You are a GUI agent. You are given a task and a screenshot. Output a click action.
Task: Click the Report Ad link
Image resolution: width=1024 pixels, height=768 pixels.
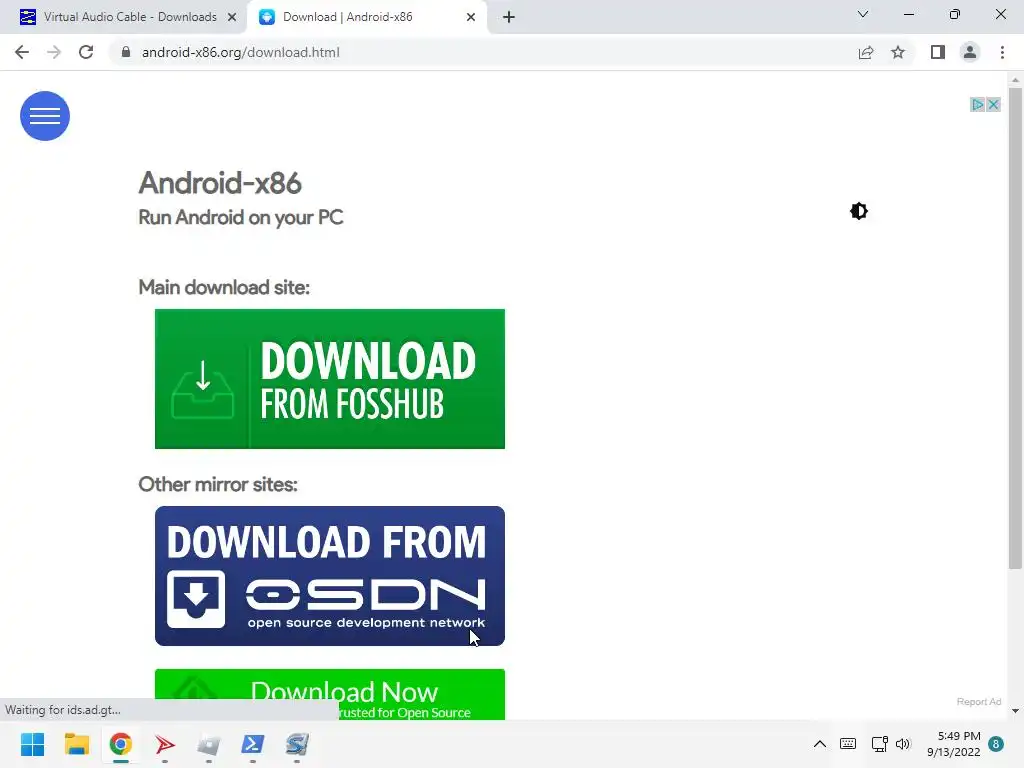(978, 701)
